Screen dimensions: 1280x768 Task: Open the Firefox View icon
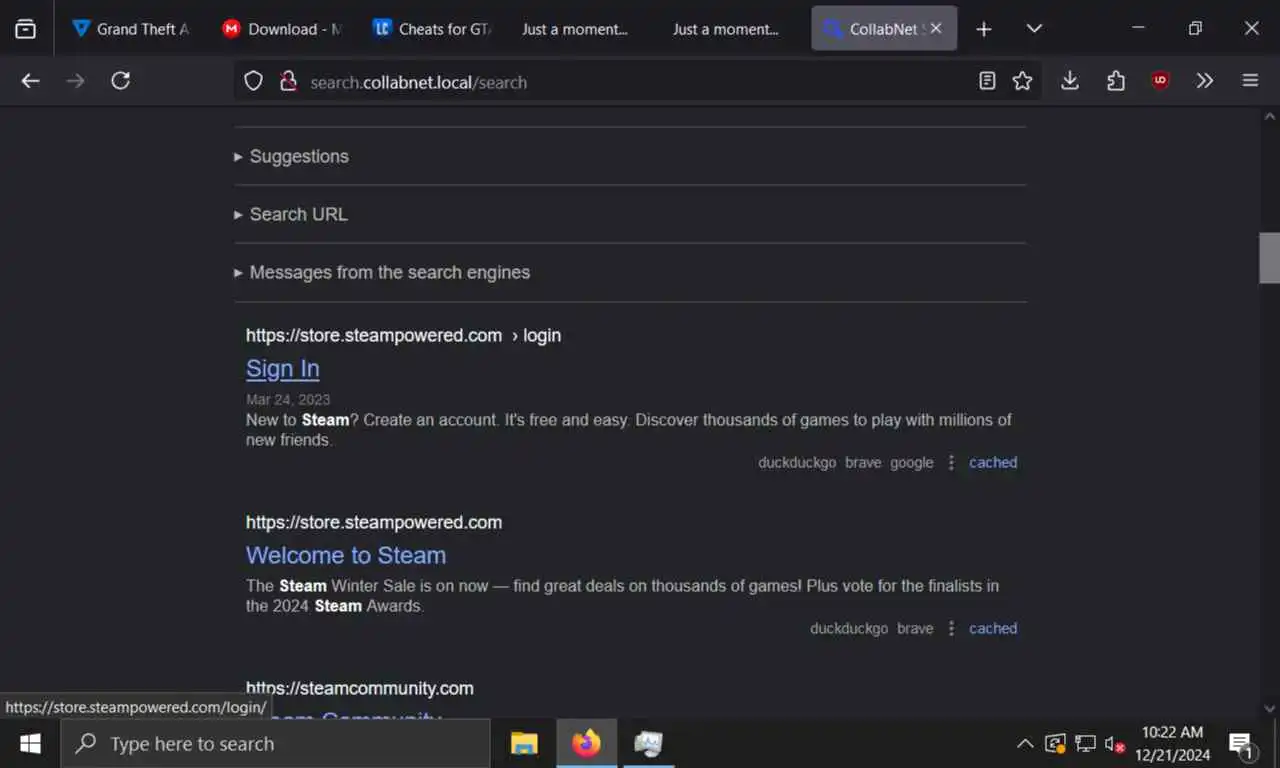(26, 29)
